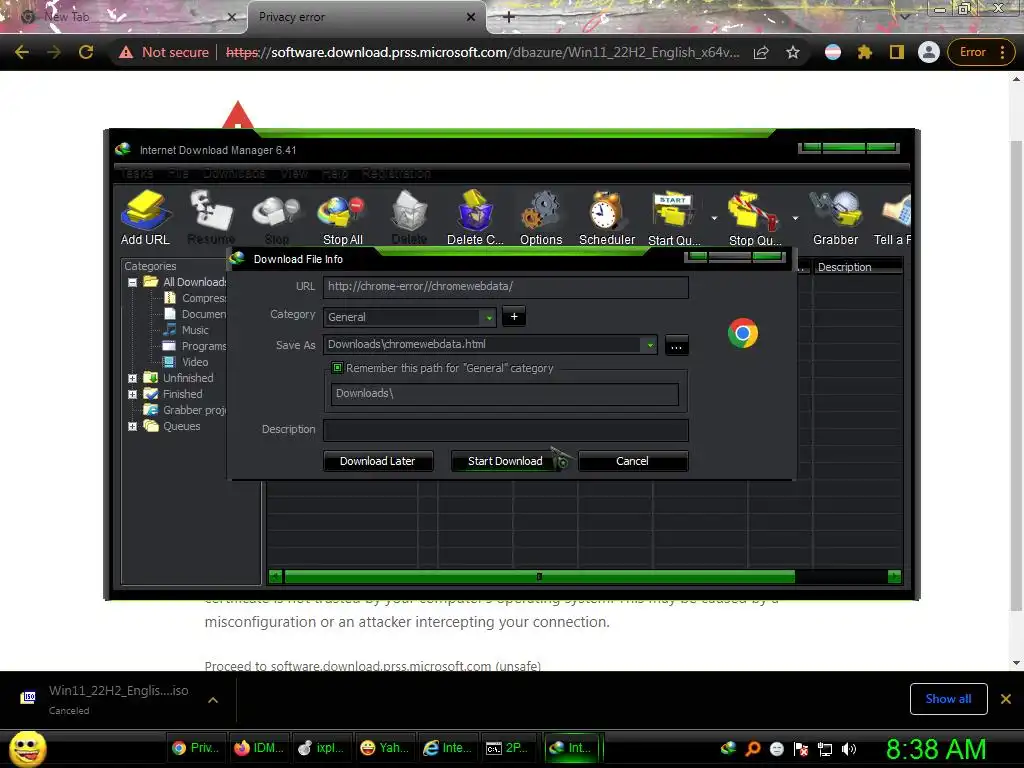
Task: Click the IDM horizontal scrollbar right arrow
Action: point(894,577)
